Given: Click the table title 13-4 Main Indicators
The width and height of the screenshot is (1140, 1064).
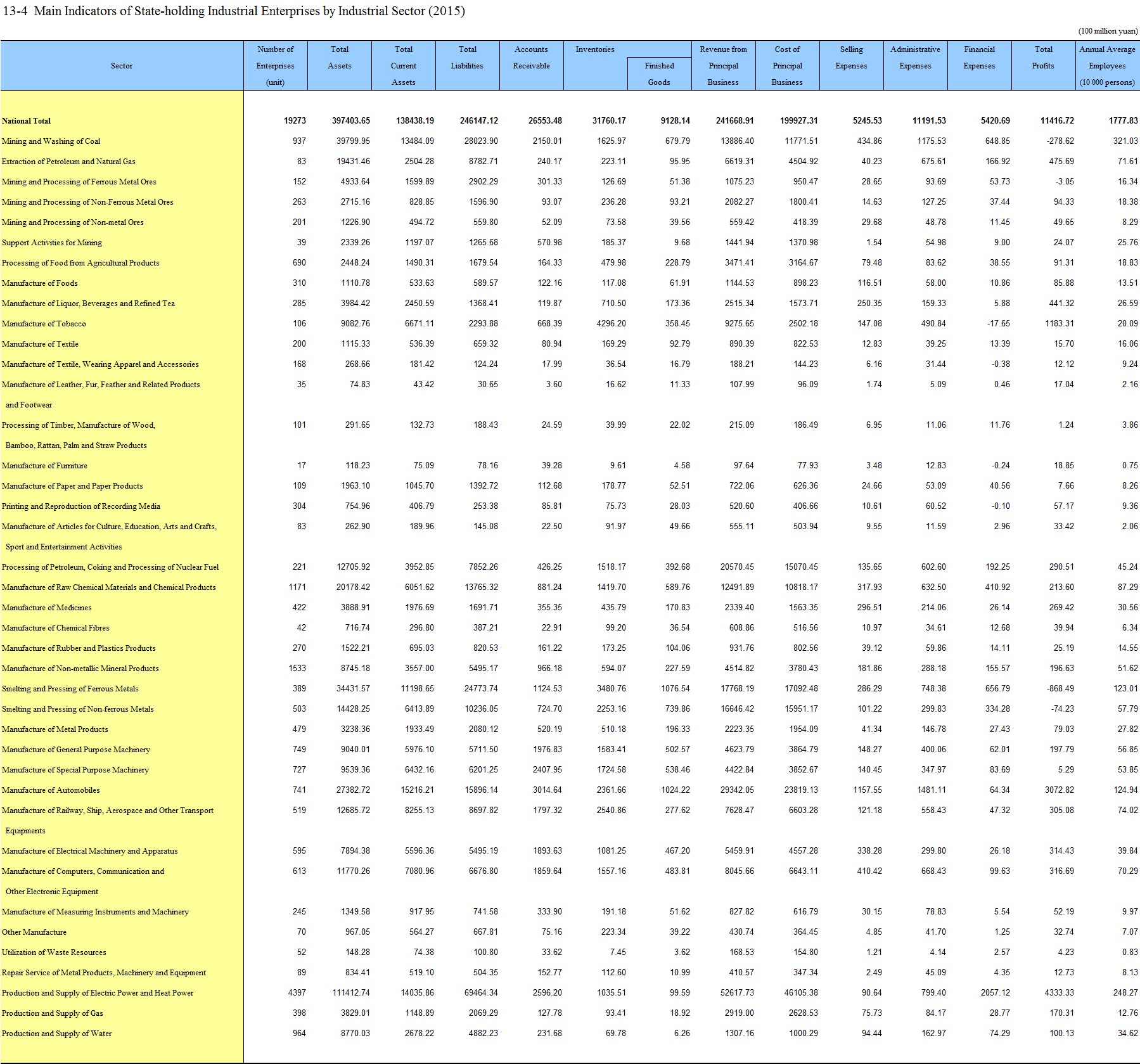Looking at the screenshot, I should click(234, 11).
